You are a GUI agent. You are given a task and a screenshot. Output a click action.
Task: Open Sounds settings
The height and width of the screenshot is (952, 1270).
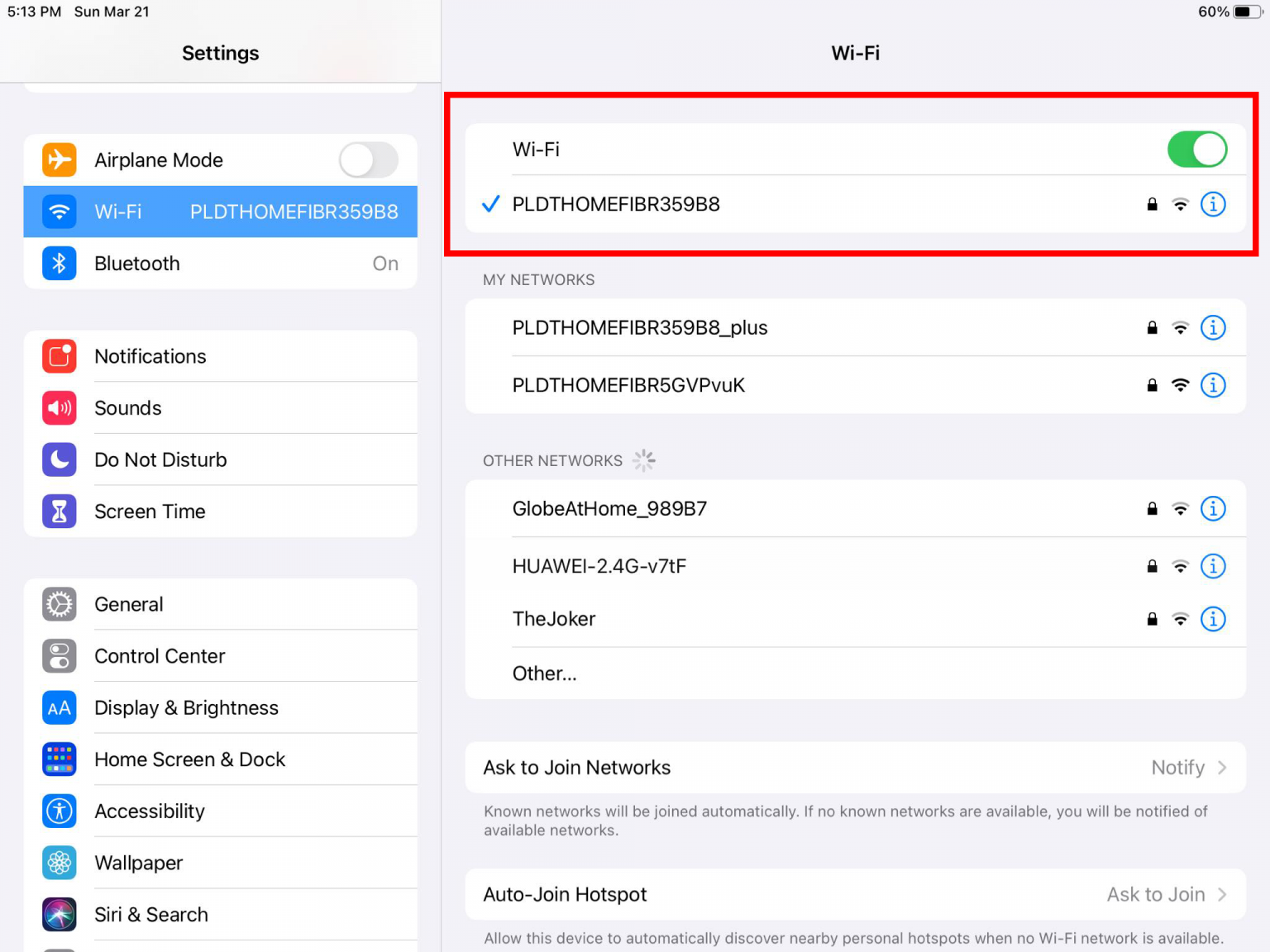coord(128,407)
